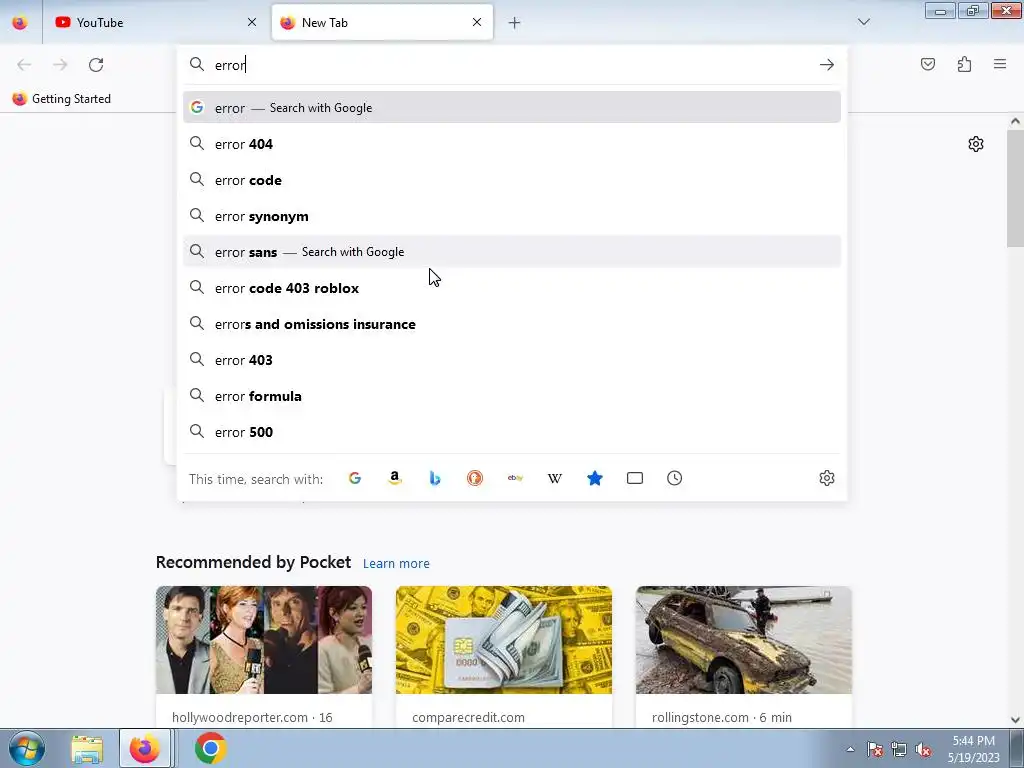Open the comparecredit.com story thumbnail
Screen dimensions: 1024x768
tap(504, 640)
